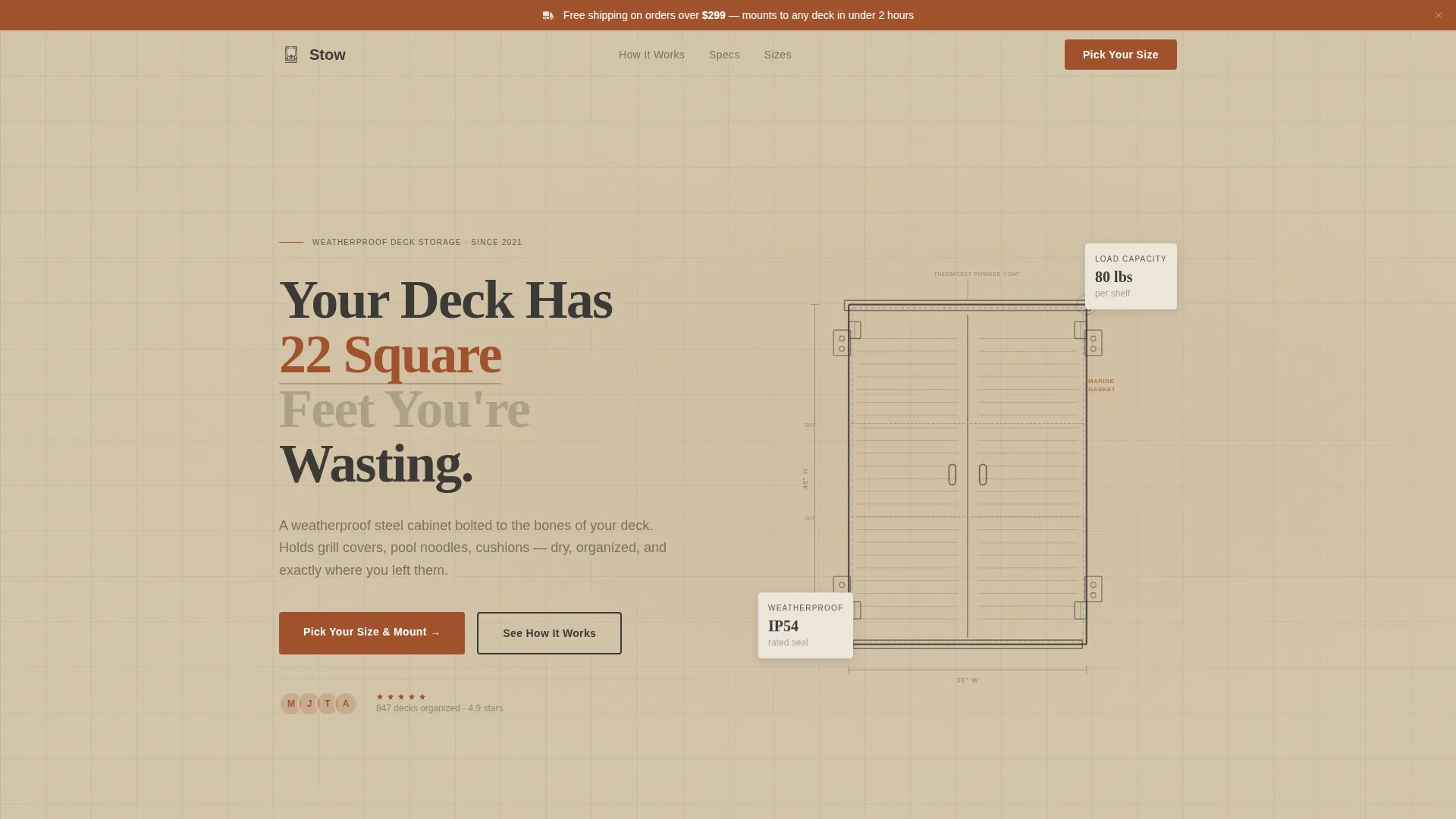Viewport: 1456px width, 819px height.
Task: Click the Pick Your Size header button
Action: tap(1120, 55)
